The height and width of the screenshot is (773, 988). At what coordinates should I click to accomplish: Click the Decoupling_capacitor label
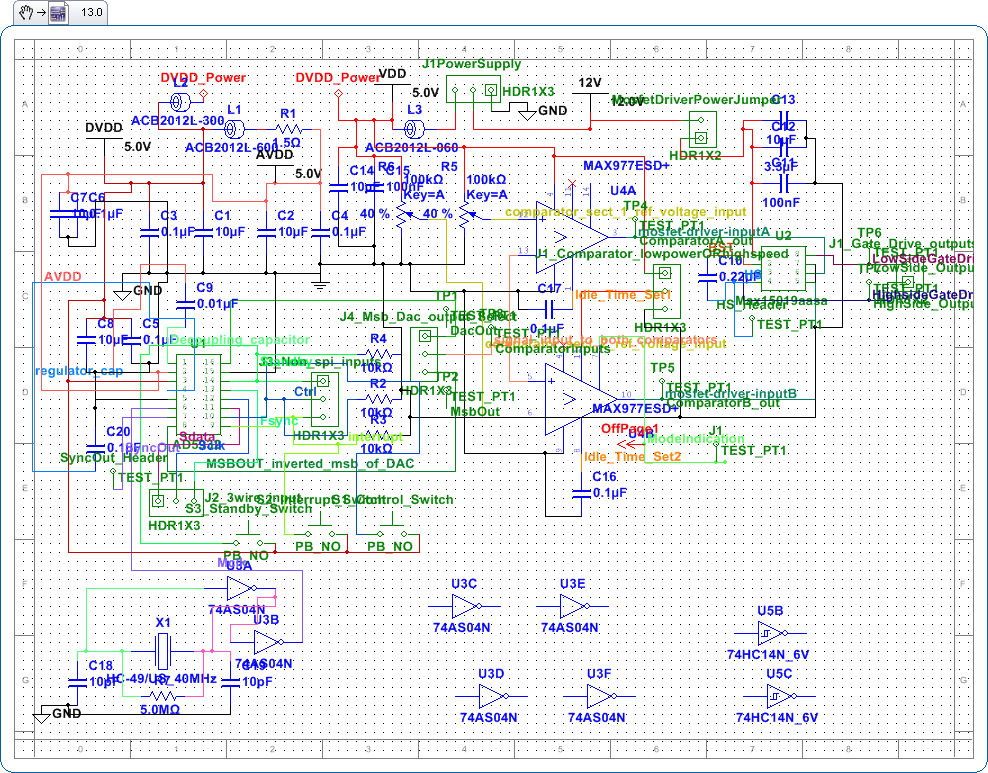point(240,340)
